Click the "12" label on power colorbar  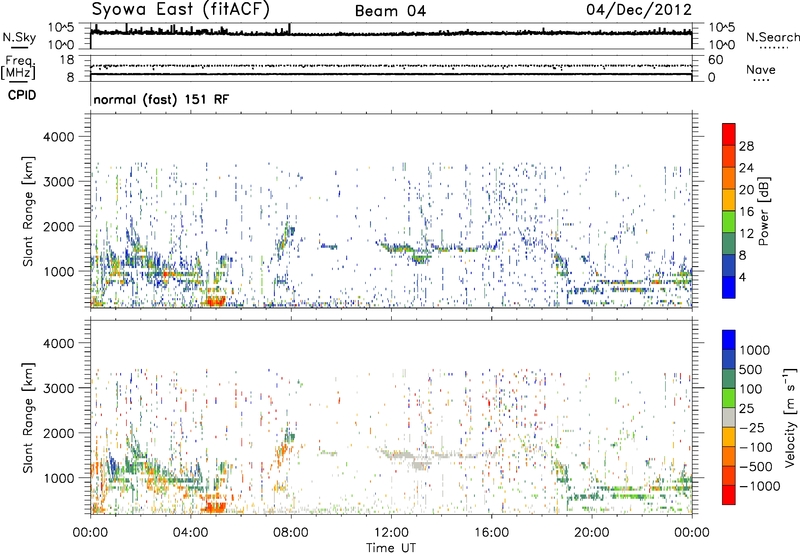[x=746, y=234]
